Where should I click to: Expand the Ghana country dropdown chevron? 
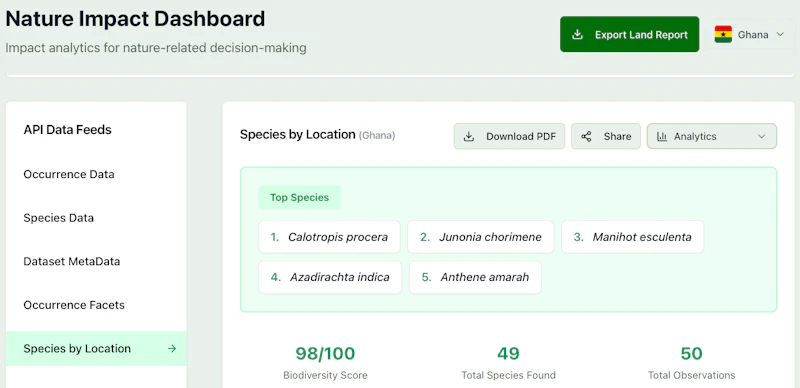pos(780,35)
